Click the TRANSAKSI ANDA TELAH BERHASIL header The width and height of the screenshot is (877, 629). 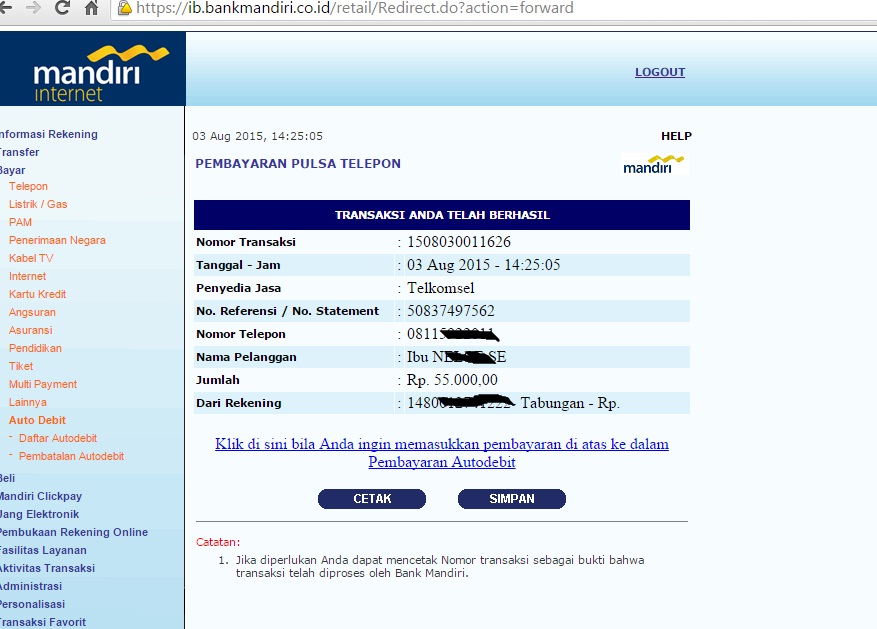(x=442, y=215)
